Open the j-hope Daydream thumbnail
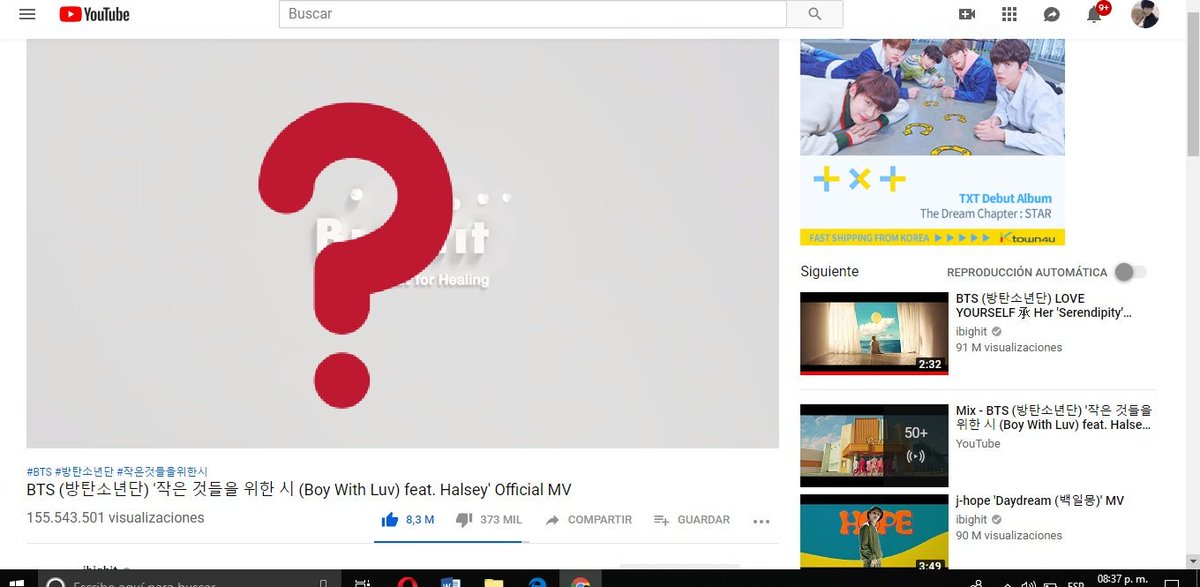Viewport: 1200px width, 587px height. pyautogui.click(x=874, y=534)
